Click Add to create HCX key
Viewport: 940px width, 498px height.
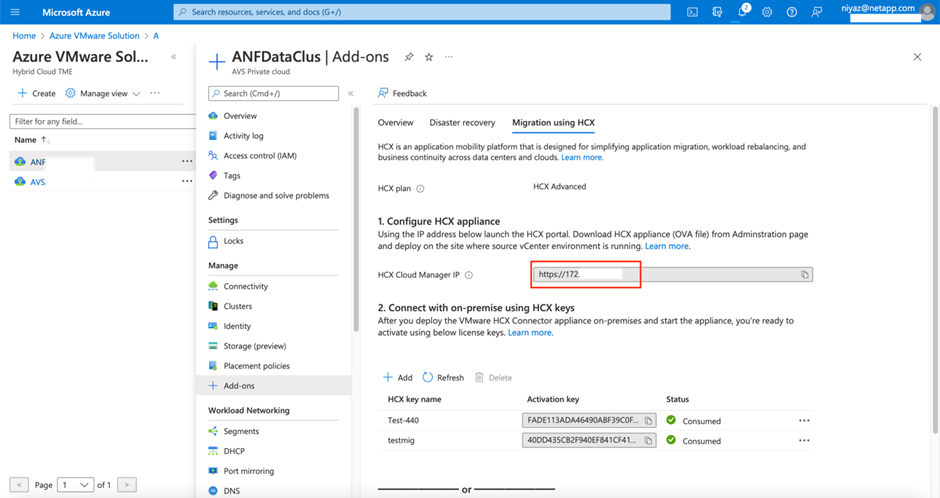click(x=398, y=378)
